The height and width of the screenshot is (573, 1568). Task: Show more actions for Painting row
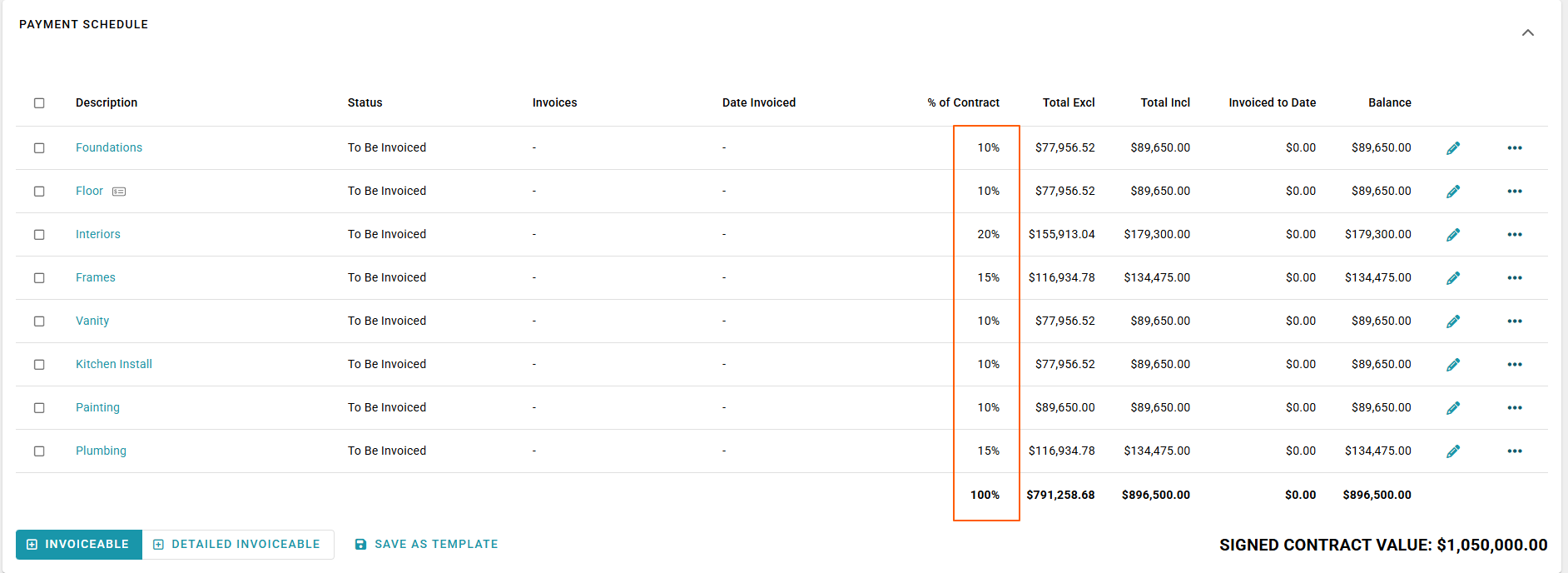coord(1515,408)
